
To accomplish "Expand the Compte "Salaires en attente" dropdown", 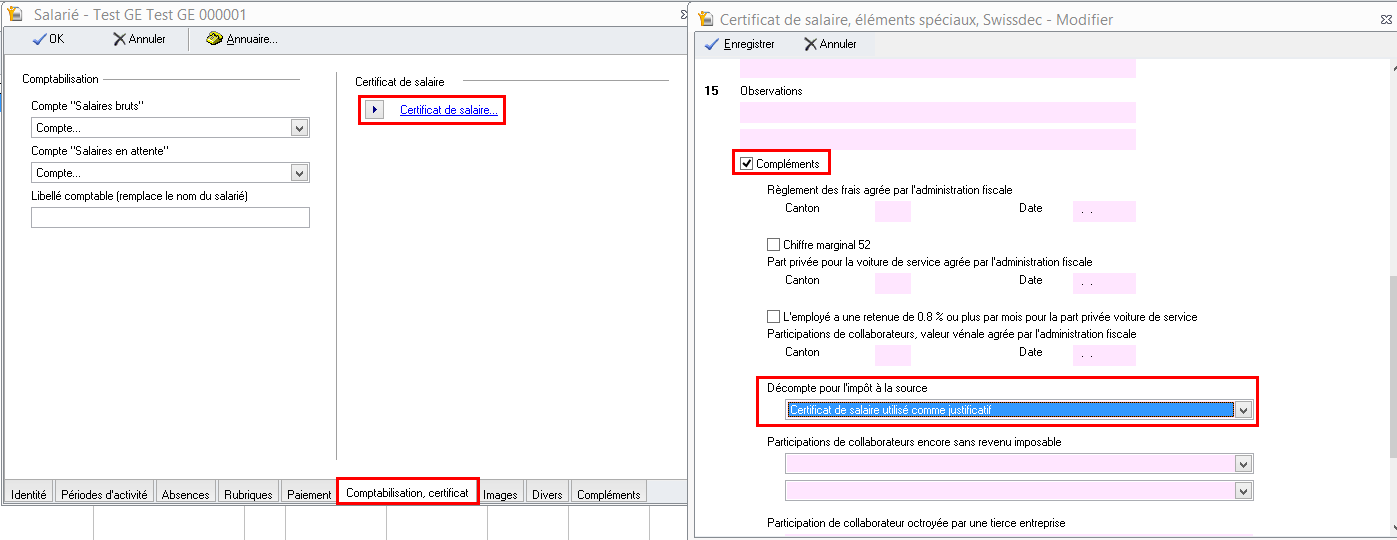I will click(x=298, y=174).
